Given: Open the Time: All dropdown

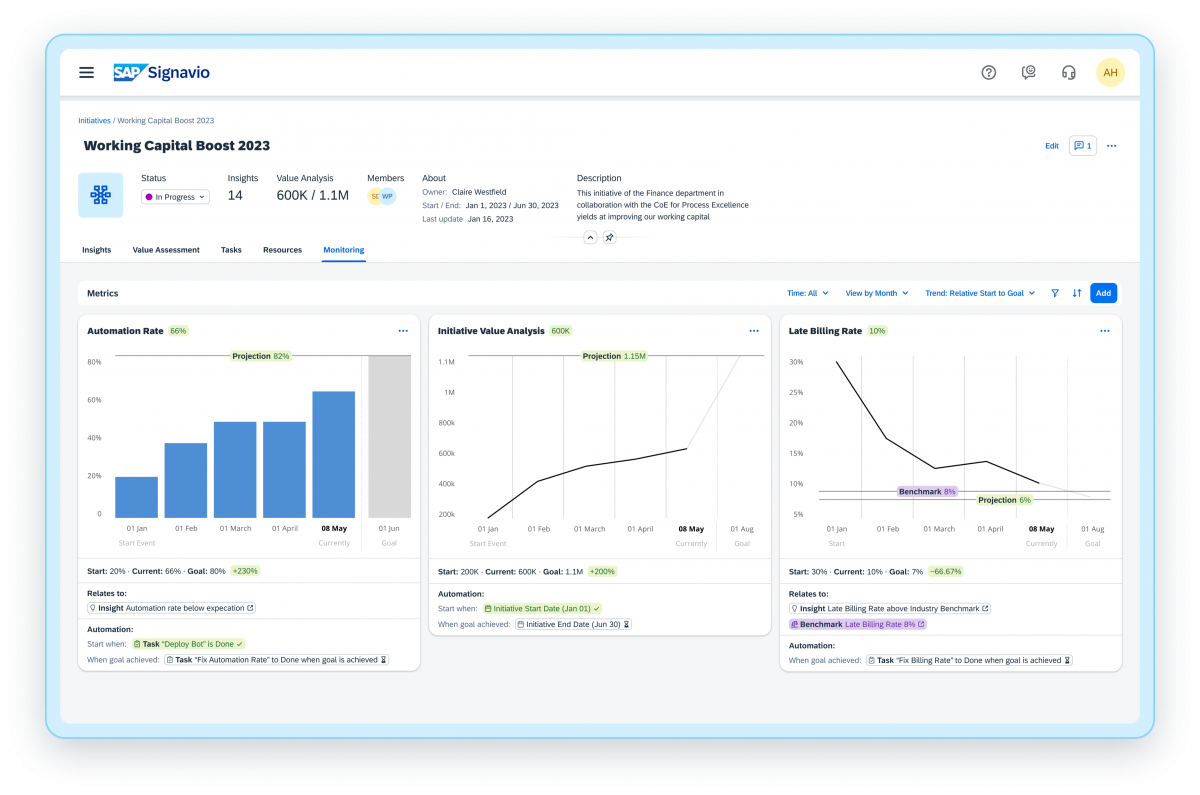Looking at the screenshot, I should [807, 293].
